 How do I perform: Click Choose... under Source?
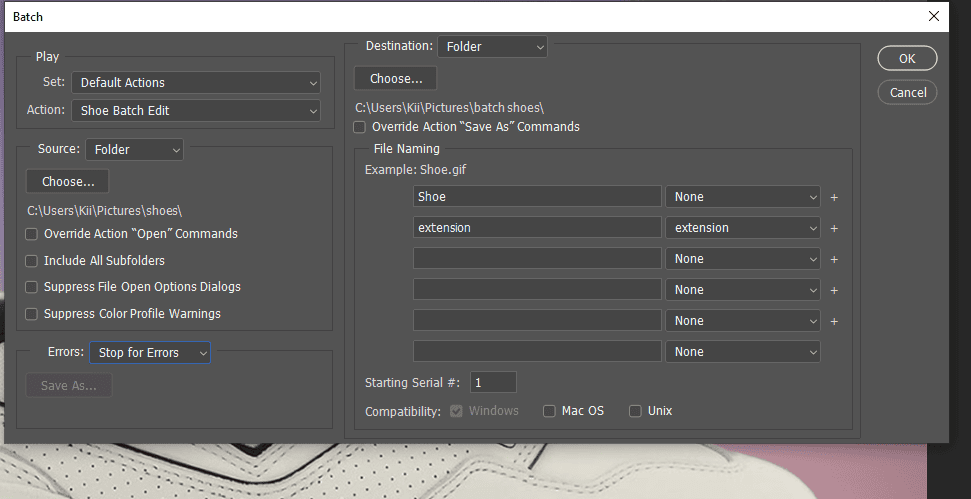(67, 181)
